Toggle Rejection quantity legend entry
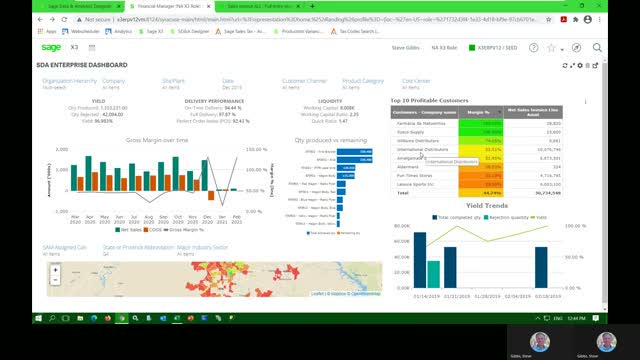 pyautogui.click(x=506, y=218)
